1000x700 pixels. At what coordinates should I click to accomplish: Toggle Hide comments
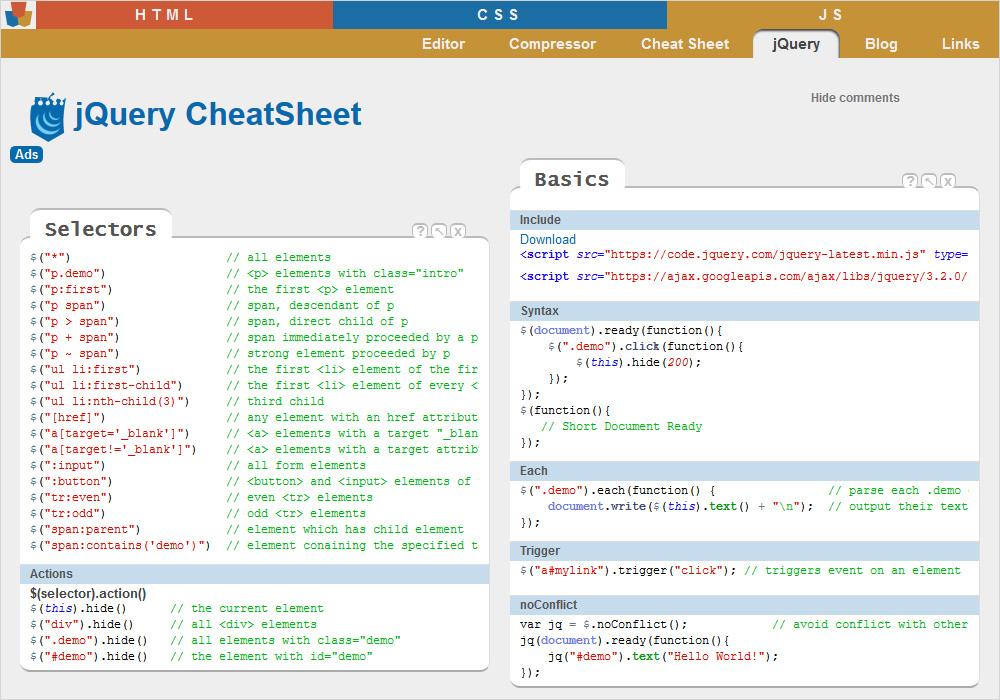click(855, 98)
